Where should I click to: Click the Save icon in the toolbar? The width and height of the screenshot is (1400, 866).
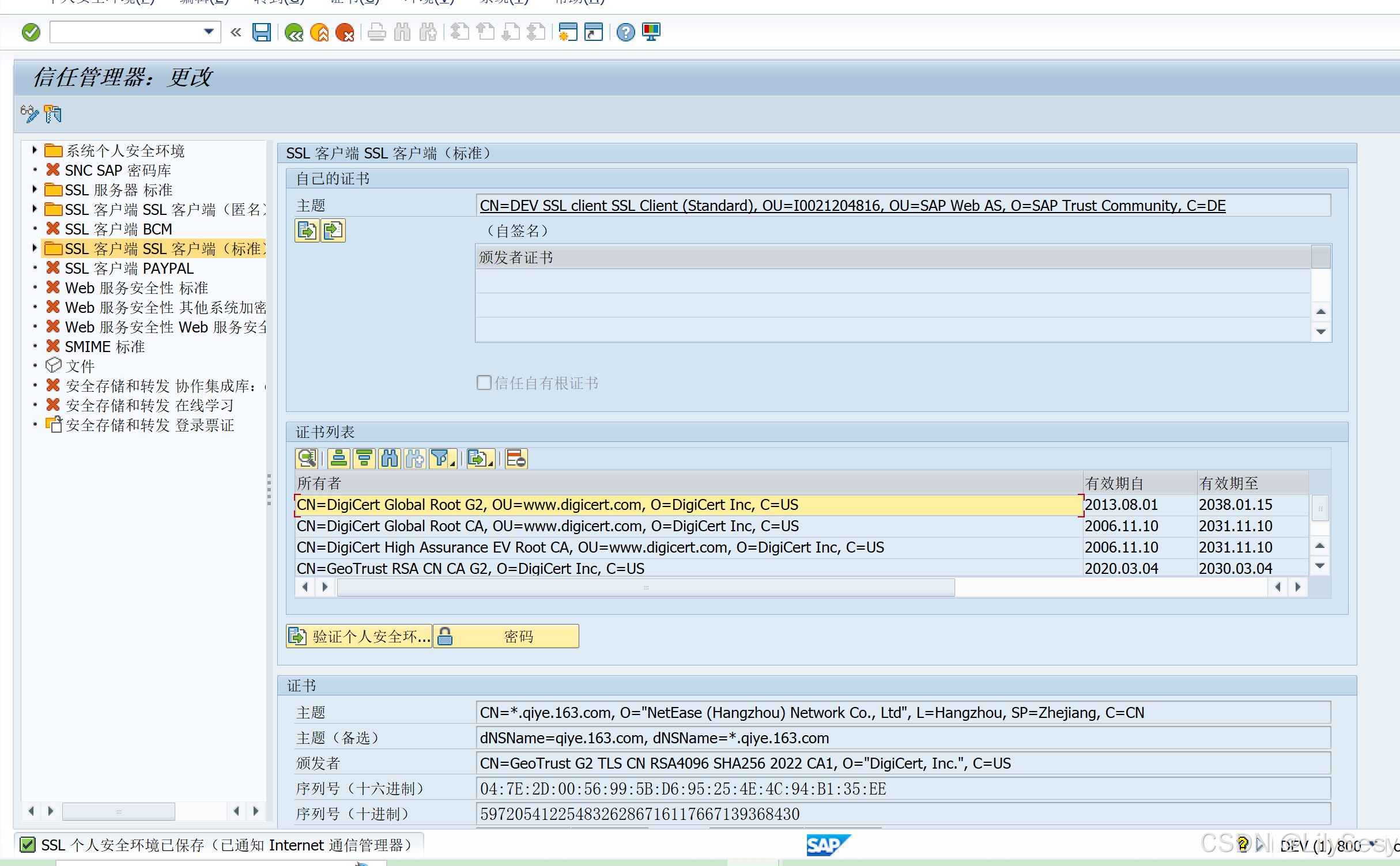point(262,32)
